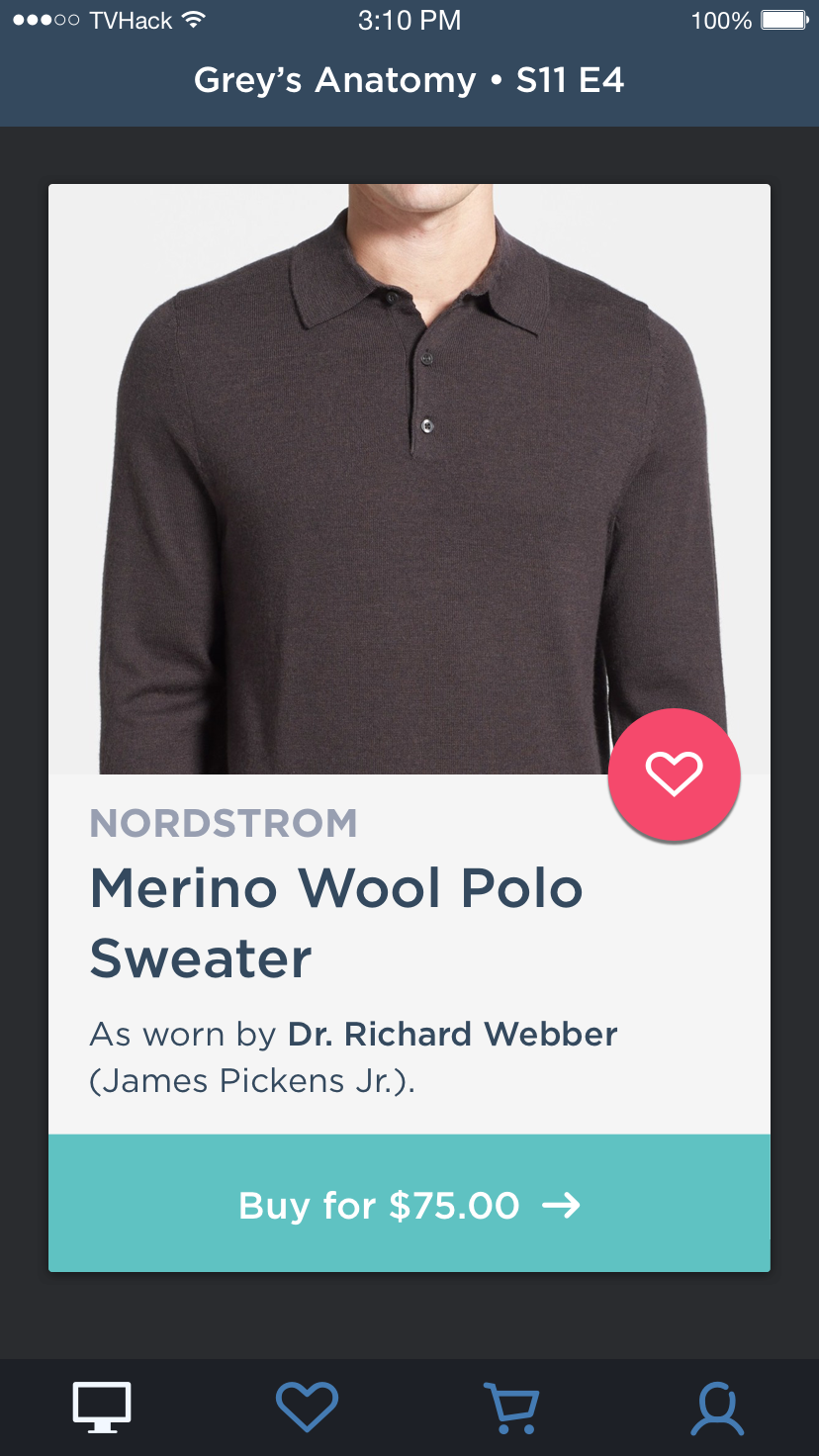Viewport: 819px width, 1456px height.
Task: Tap the battery icon in status bar
Action: click(785, 21)
